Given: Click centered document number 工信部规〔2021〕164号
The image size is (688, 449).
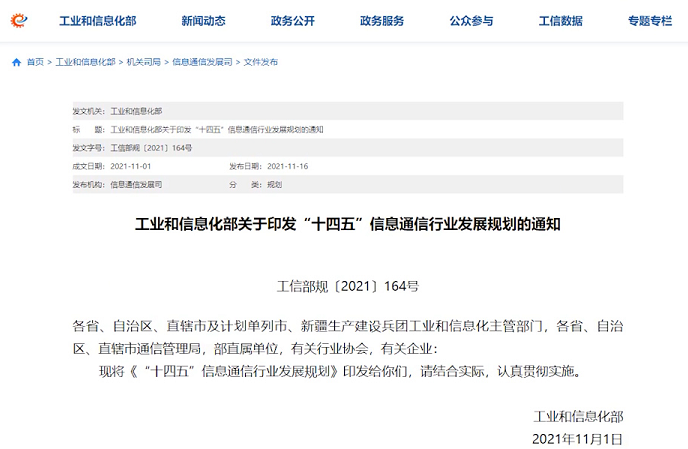Looking at the screenshot, I should pos(348,286).
